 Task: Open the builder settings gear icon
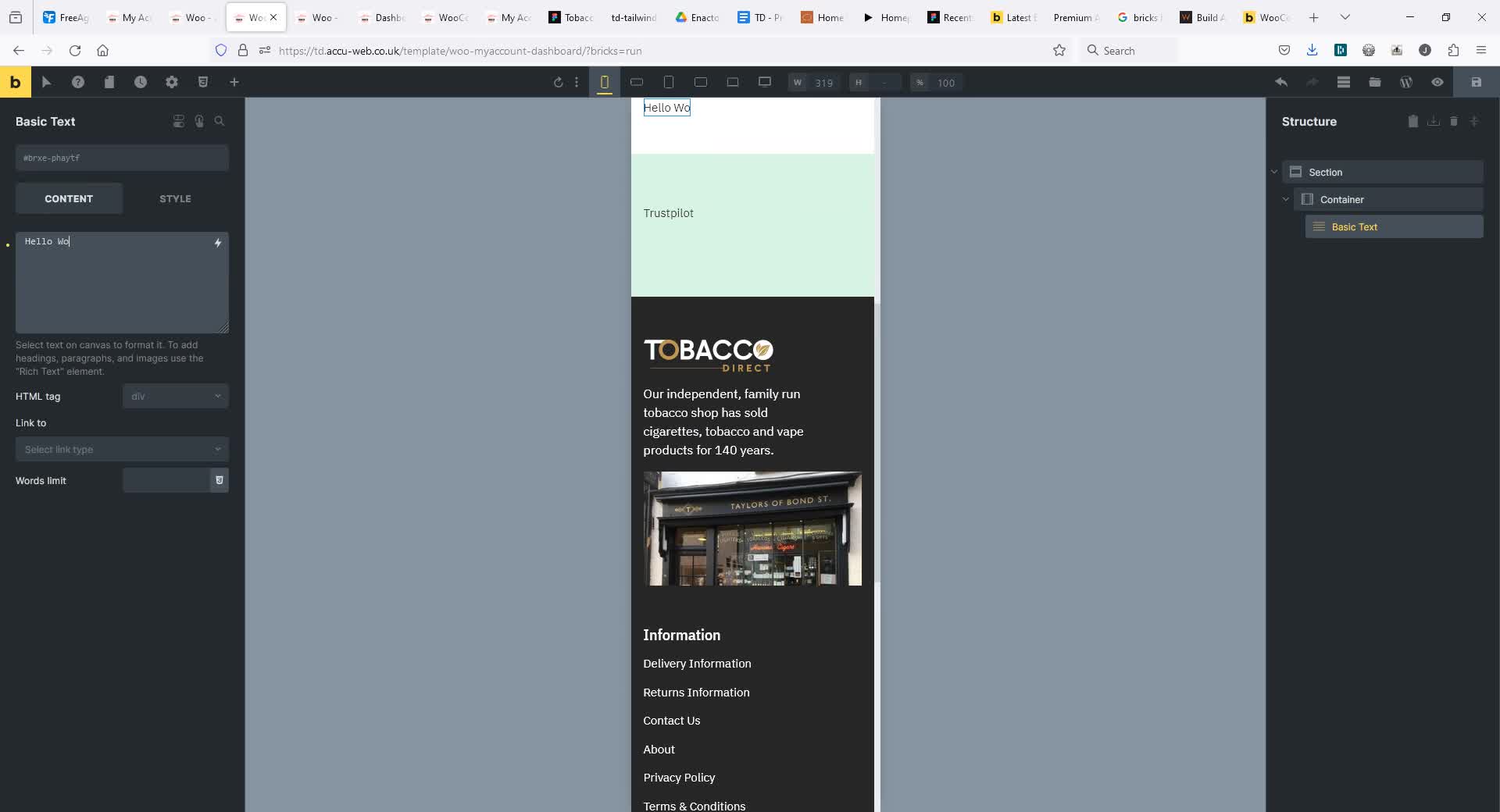[x=172, y=82]
